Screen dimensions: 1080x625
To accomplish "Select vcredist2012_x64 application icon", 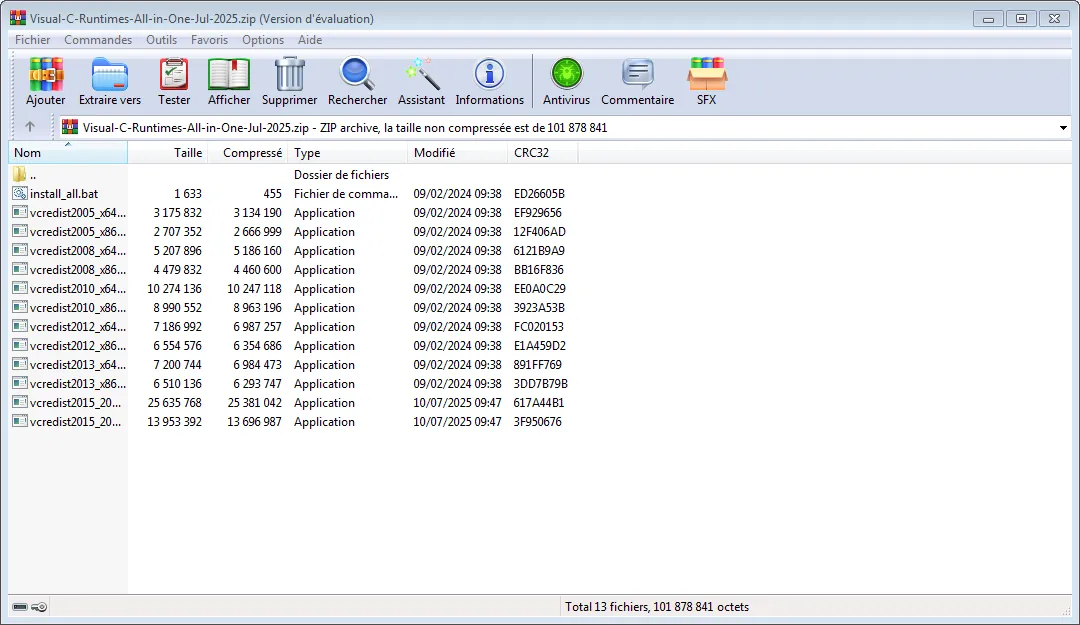I will pyautogui.click(x=20, y=327).
